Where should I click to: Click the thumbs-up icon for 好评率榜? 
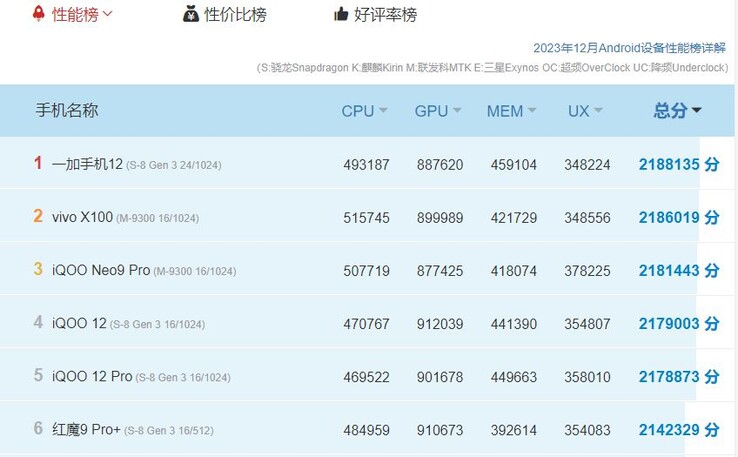pos(341,15)
